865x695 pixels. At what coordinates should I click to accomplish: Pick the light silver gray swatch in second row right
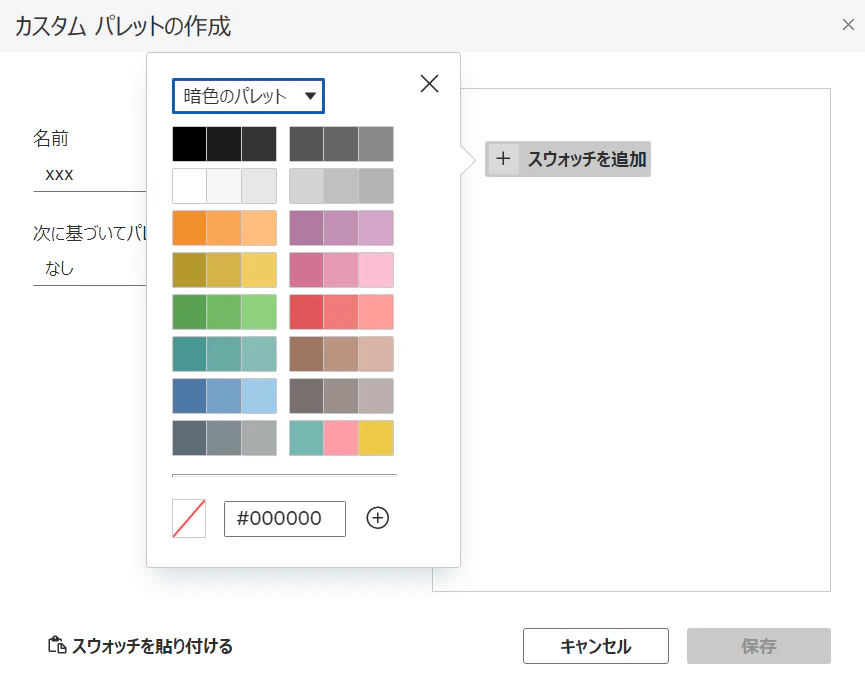306,186
